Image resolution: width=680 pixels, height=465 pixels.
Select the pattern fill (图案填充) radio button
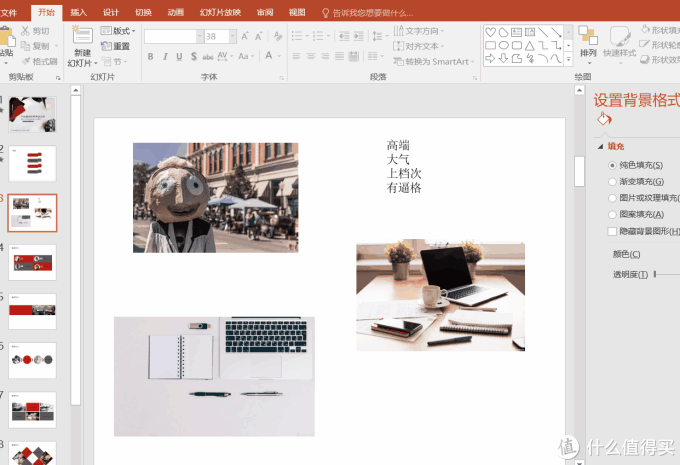[x=612, y=214]
